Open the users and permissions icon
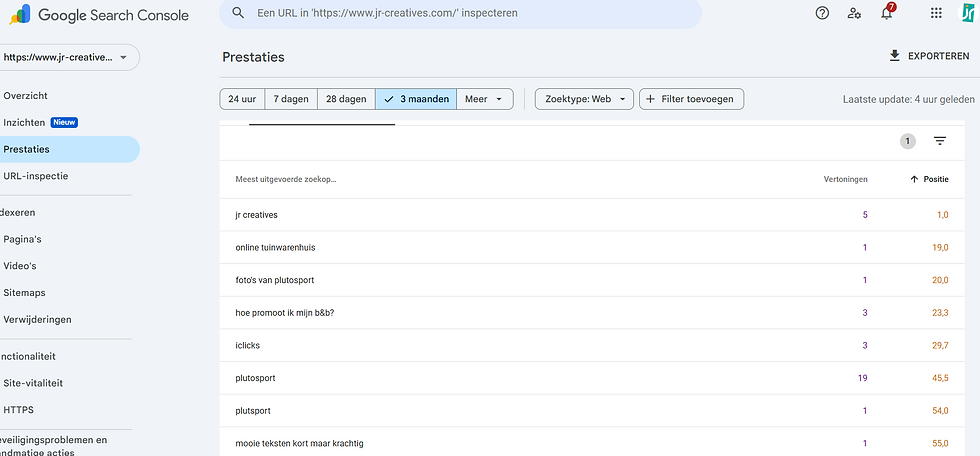This screenshot has width=980, height=456. click(x=853, y=13)
